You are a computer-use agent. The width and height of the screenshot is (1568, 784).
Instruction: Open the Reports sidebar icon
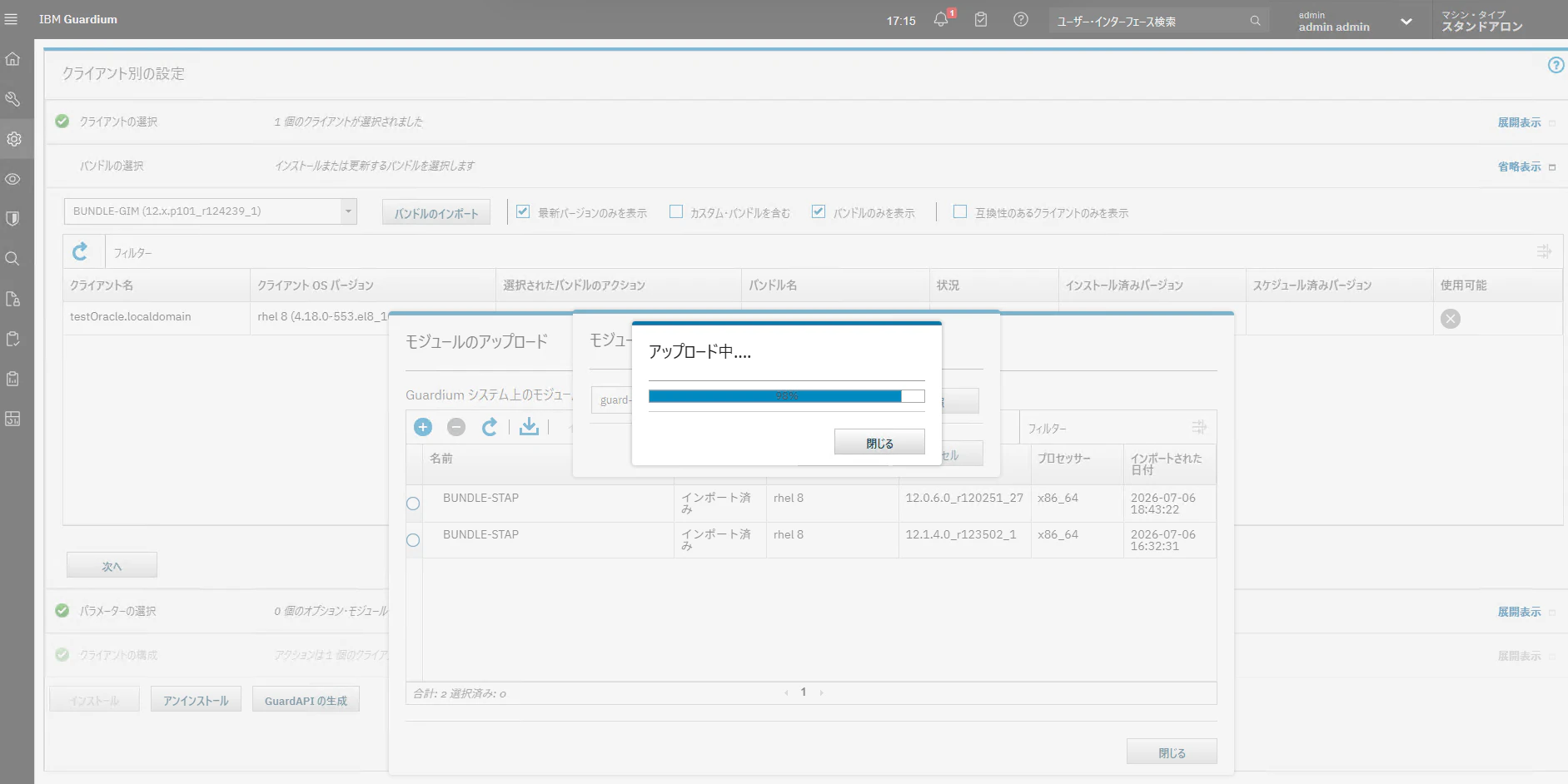[x=12, y=379]
